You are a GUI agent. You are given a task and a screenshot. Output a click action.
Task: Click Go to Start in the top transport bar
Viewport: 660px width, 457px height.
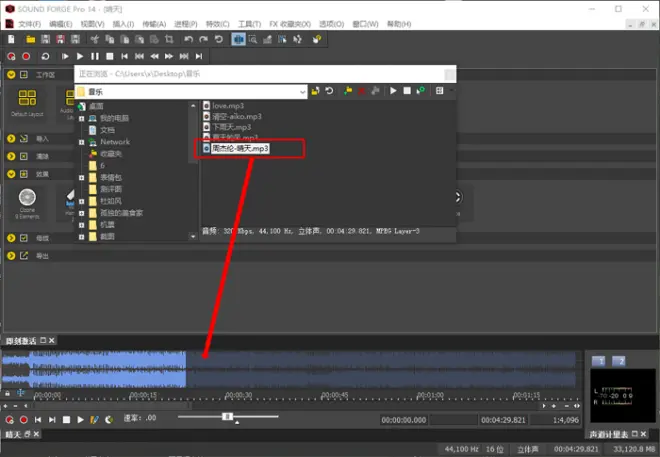[124, 56]
